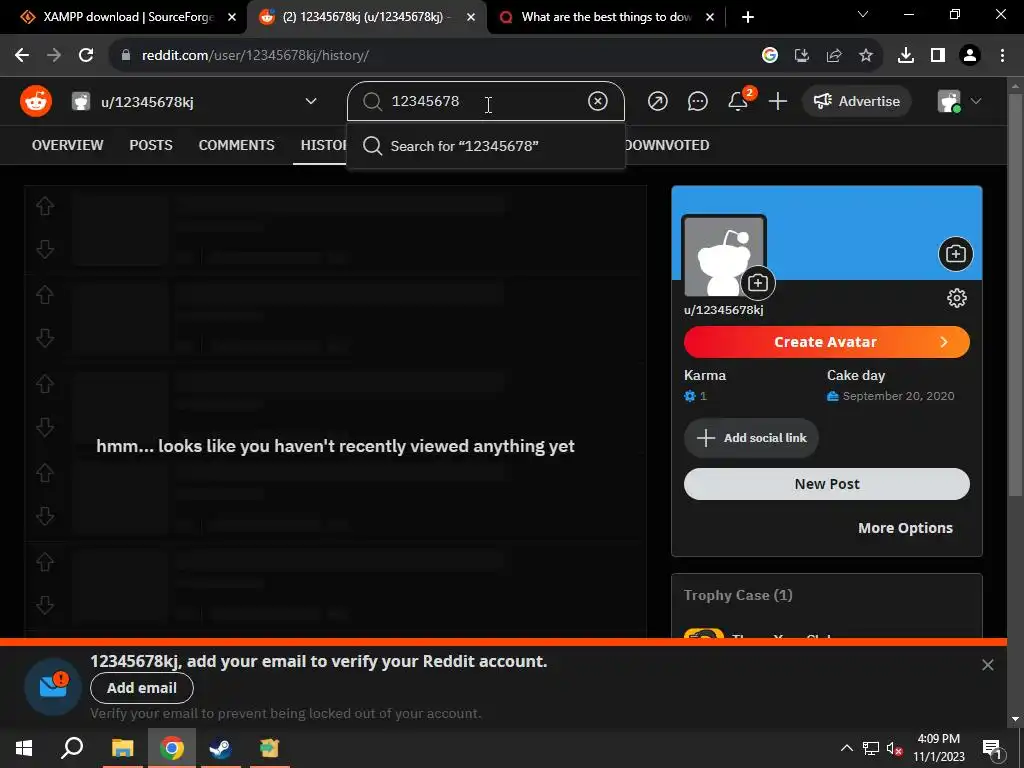Open Windows taskbar search
1024x768 pixels.
tap(72, 748)
